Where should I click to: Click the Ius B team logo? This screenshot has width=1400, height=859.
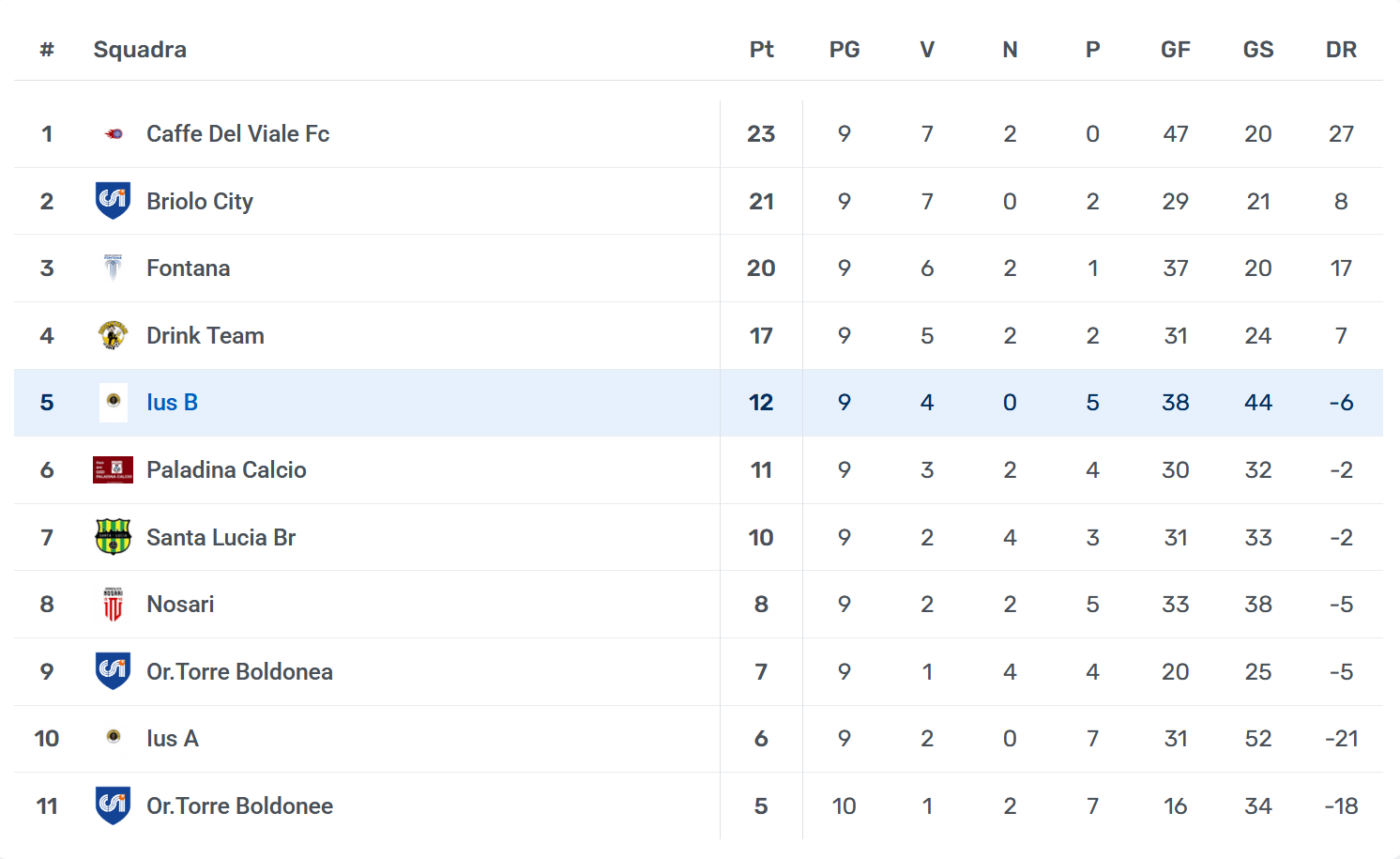pos(114,402)
